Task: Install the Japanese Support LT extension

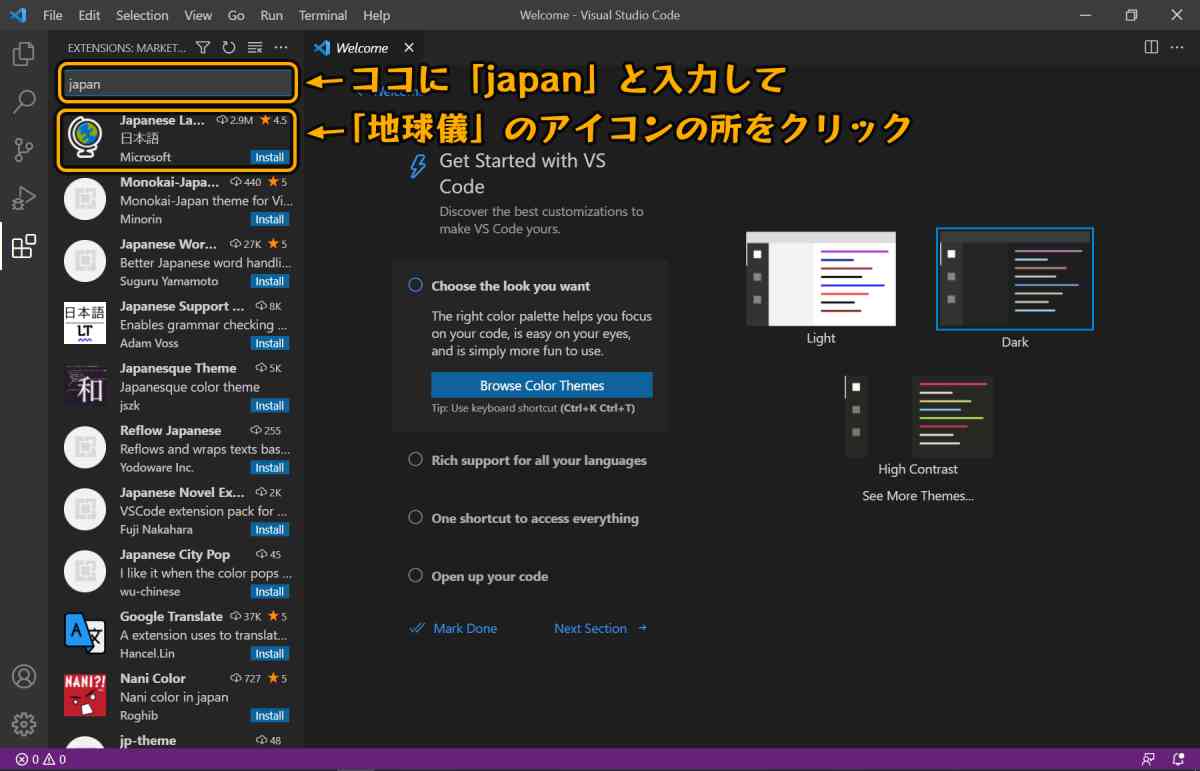Action: [x=270, y=343]
